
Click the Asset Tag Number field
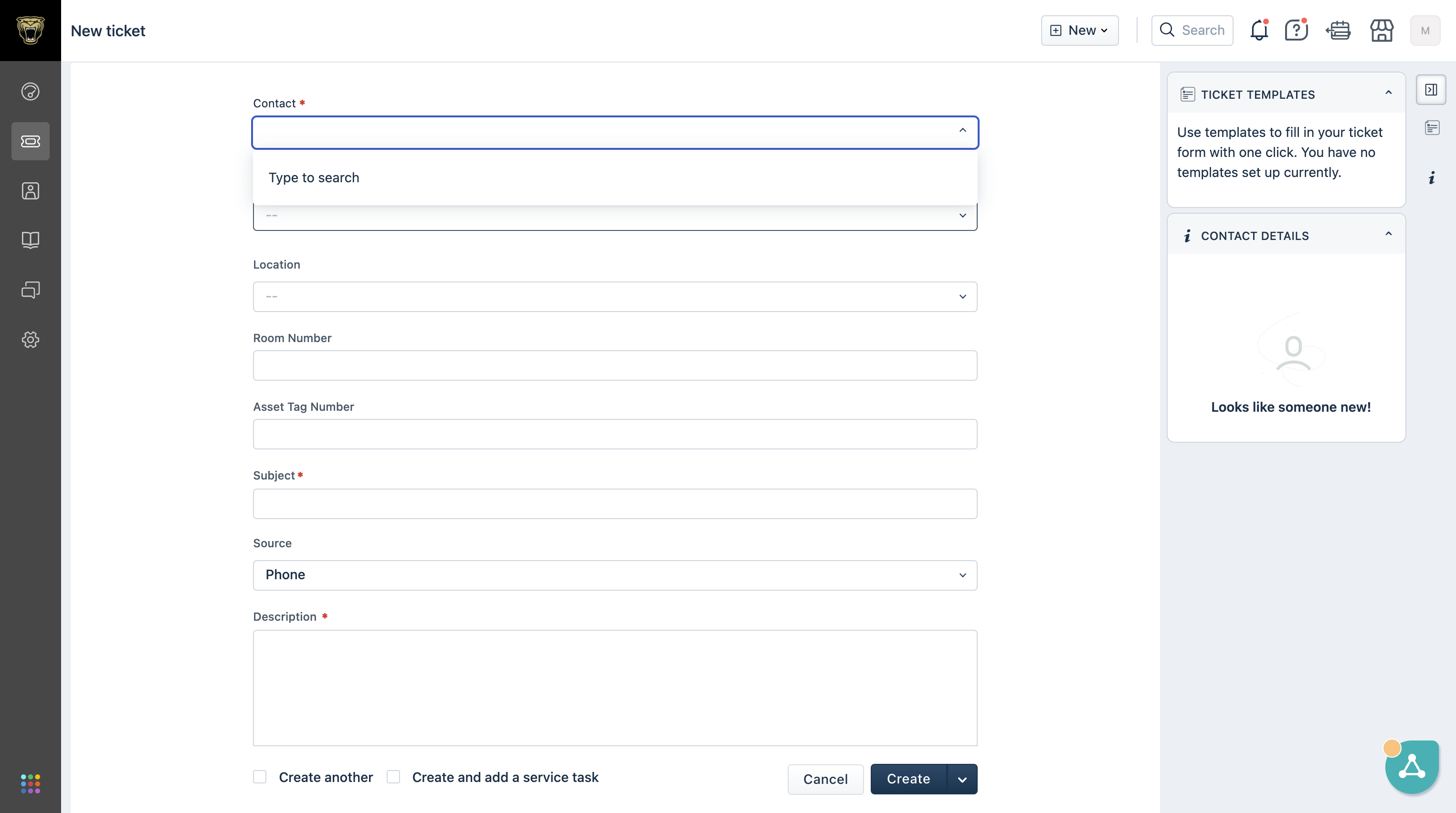[x=615, y=434]
